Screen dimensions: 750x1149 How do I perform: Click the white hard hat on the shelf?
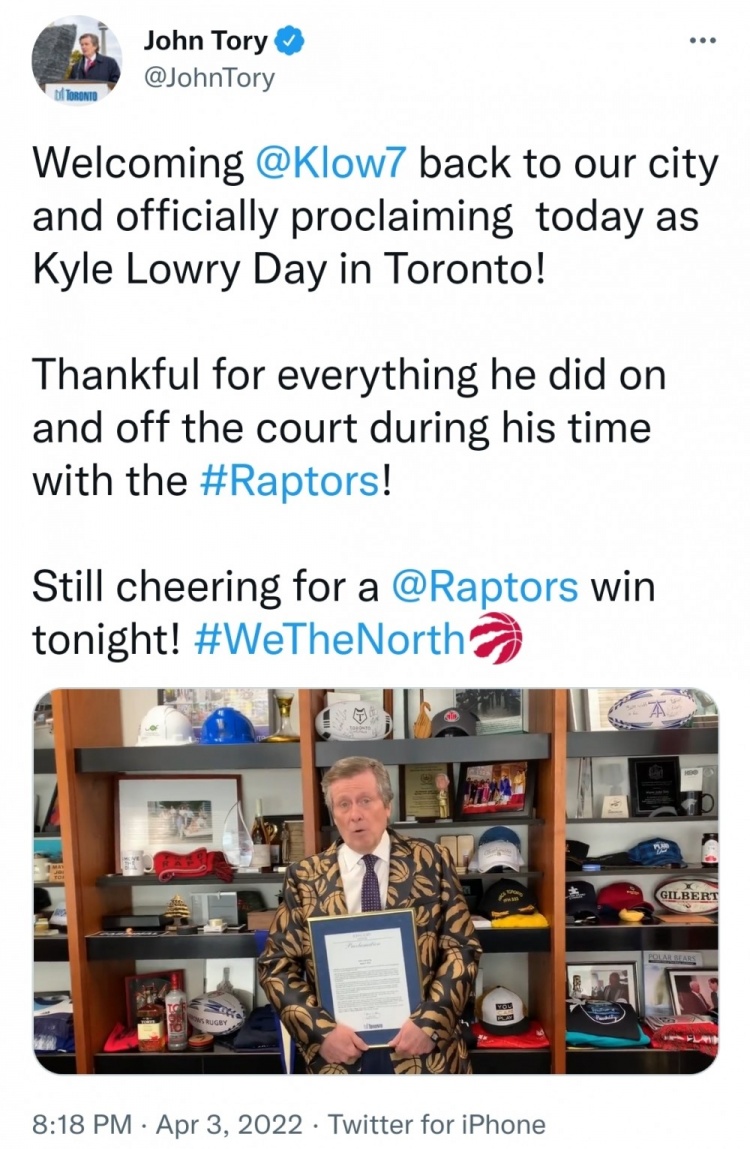[166, 725]
